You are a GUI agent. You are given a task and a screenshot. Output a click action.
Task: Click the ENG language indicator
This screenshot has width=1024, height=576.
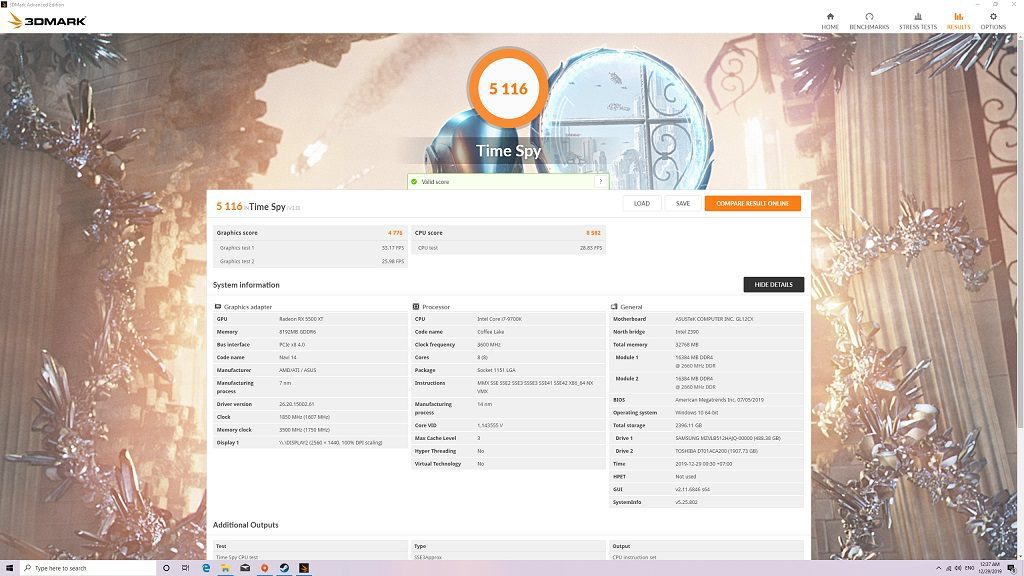(x=970, y=568)
